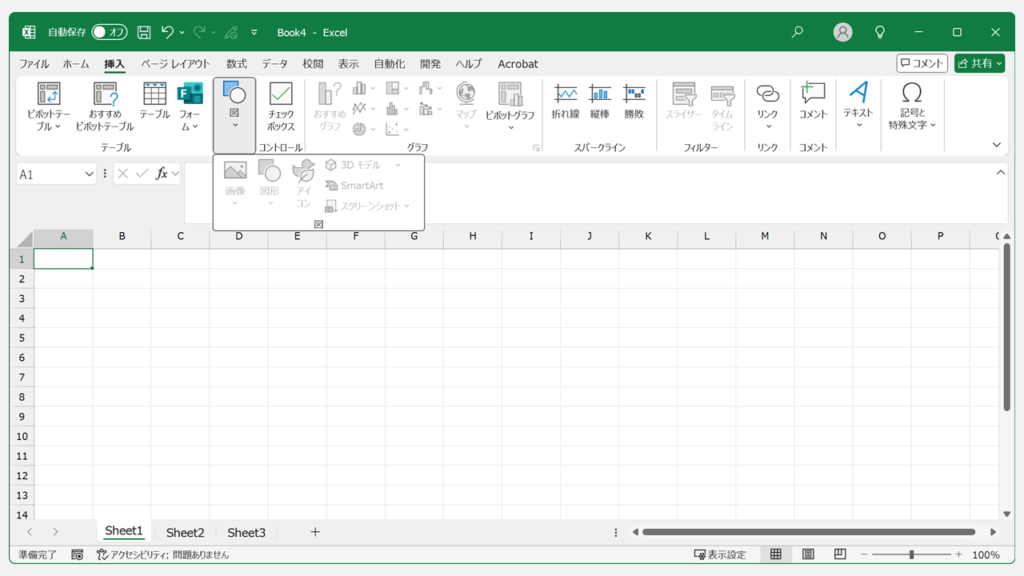Viewport: 1024px width, 576px height.
Task: Open the Undo history dropdown arrow
Action: tap(182, 32)
